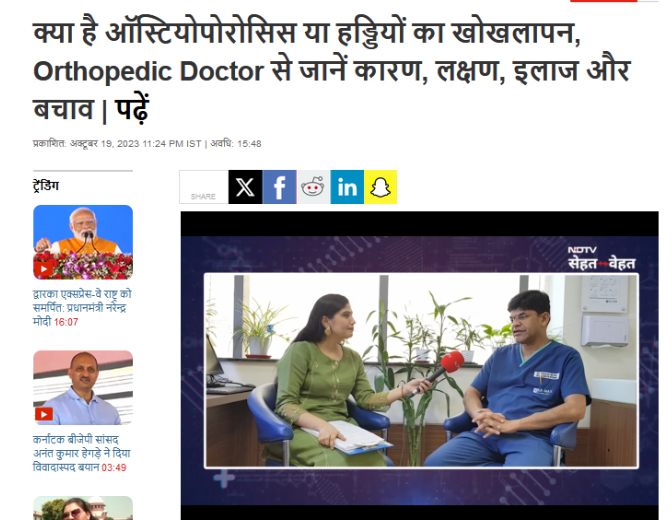This screenshot has width=672, height=520.
Task: Share the video on Reddit
Action: pyautogui.click(x=313, y=187)
